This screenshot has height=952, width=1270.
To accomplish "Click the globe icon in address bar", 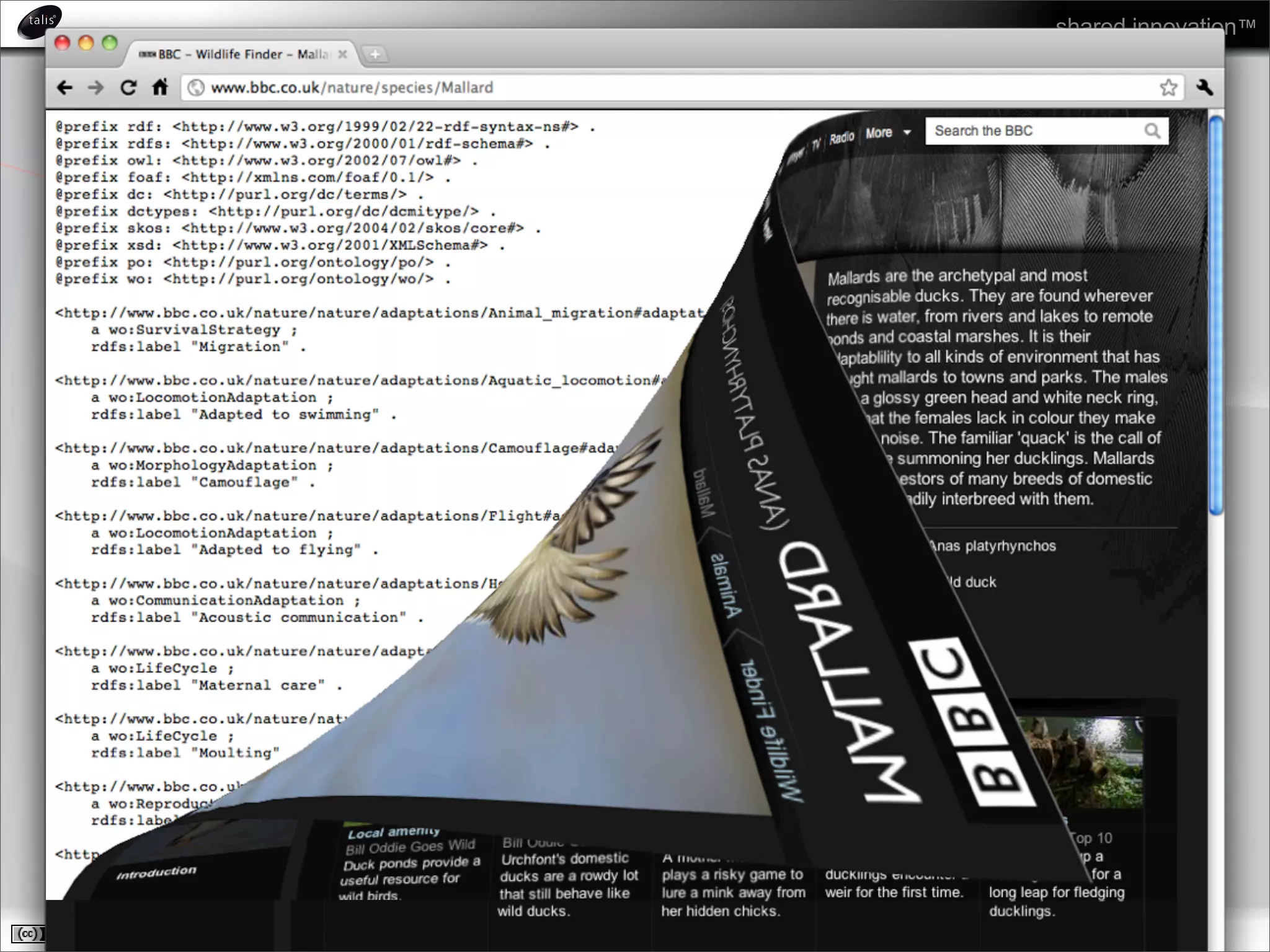I will coord(196,87).
